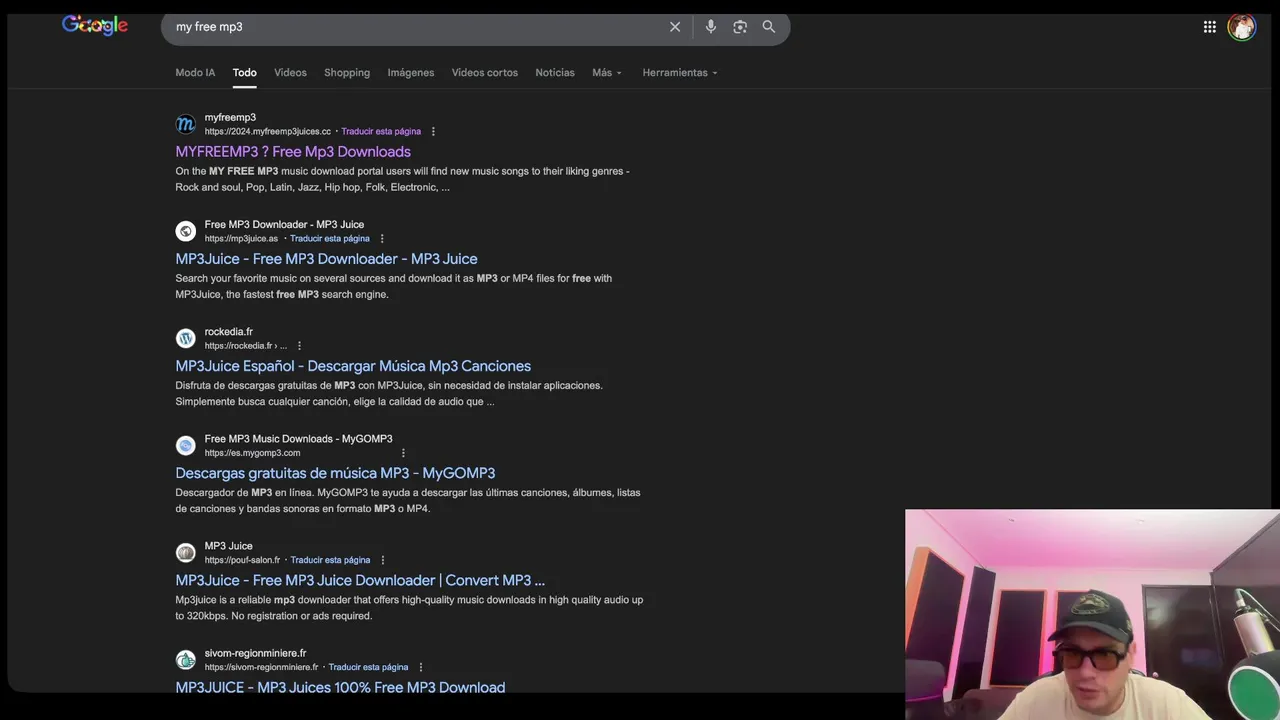Switch to Videos cortos tab
The width and height of the screenshot is (1280, 720).
(x=485, y=72)
